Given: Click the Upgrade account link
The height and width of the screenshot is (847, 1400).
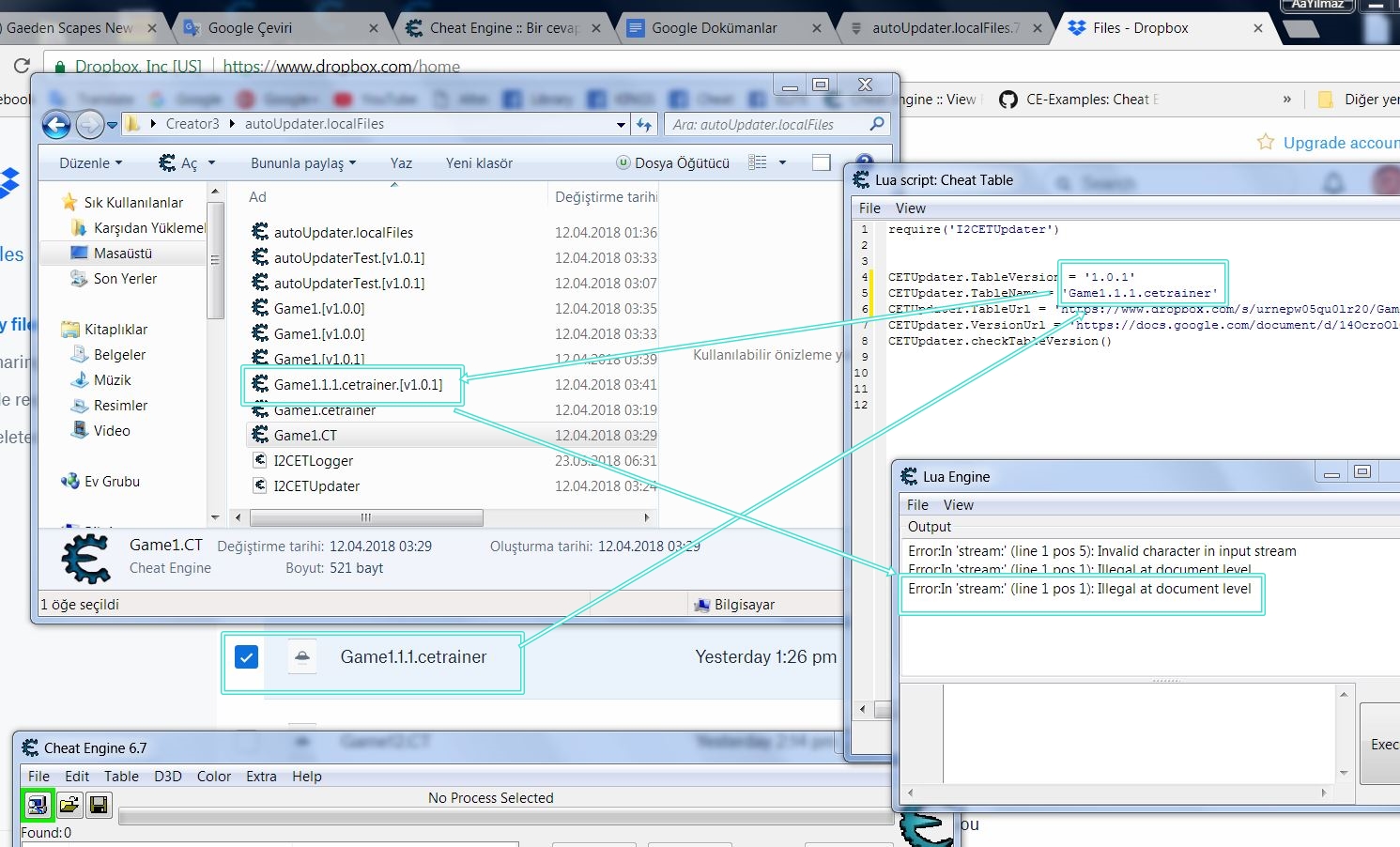Looking at the screenshot, I should click(1340, 143).
